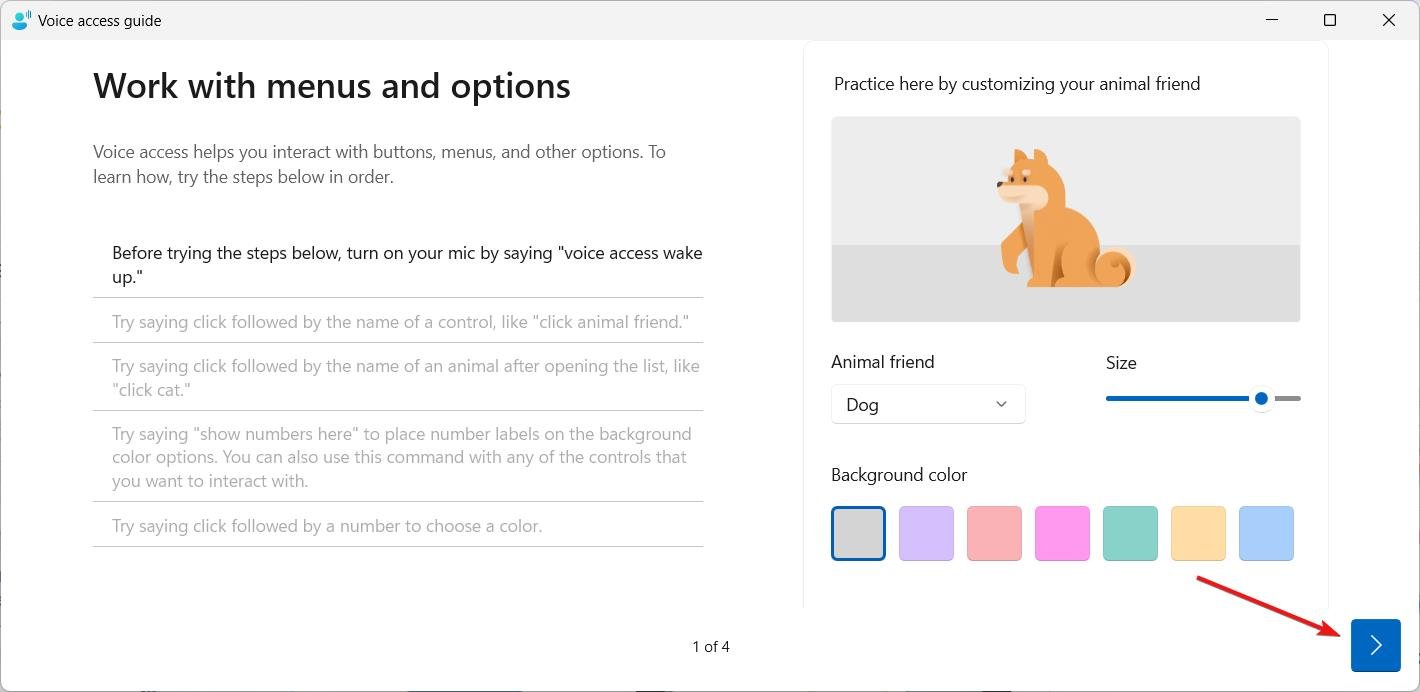Select the "voice access wake up" instruction step
This screenshot has height=692, width=1420.
click(x=398, y=265)
